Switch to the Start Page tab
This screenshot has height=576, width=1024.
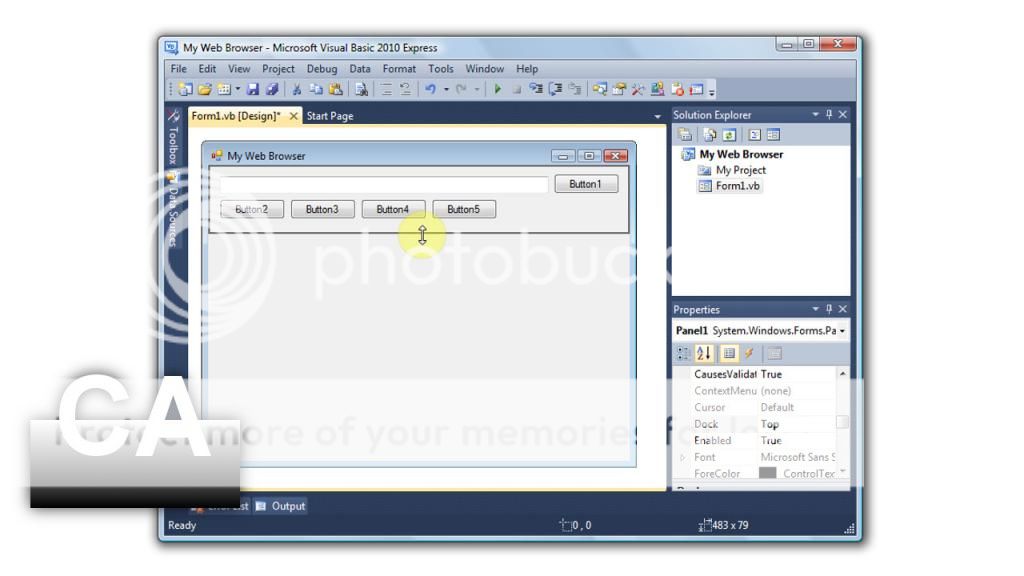pos(329,116)
